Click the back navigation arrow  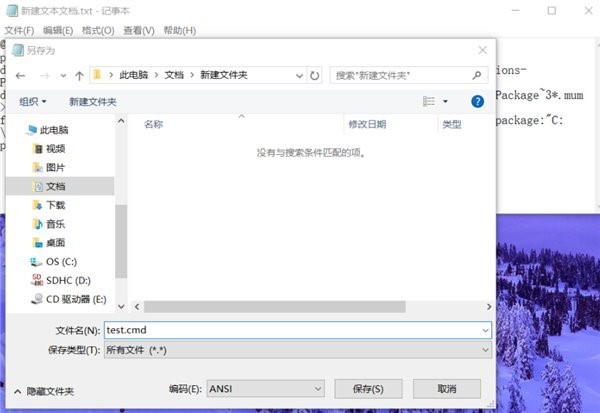tap(21, 75)
